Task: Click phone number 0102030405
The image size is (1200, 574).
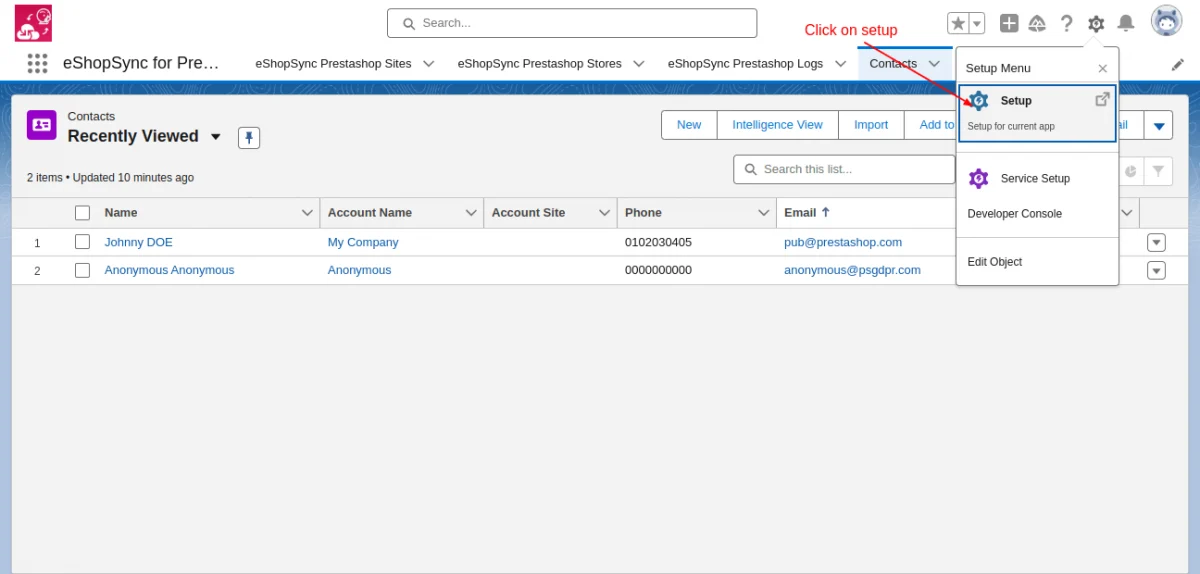Action: tap(658, 242)
